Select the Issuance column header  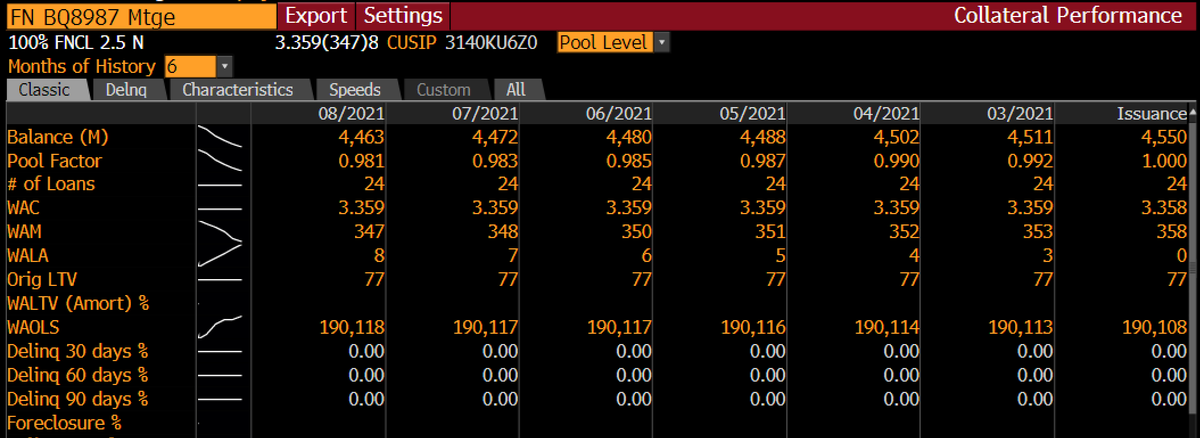click(x=1151, y=114)
